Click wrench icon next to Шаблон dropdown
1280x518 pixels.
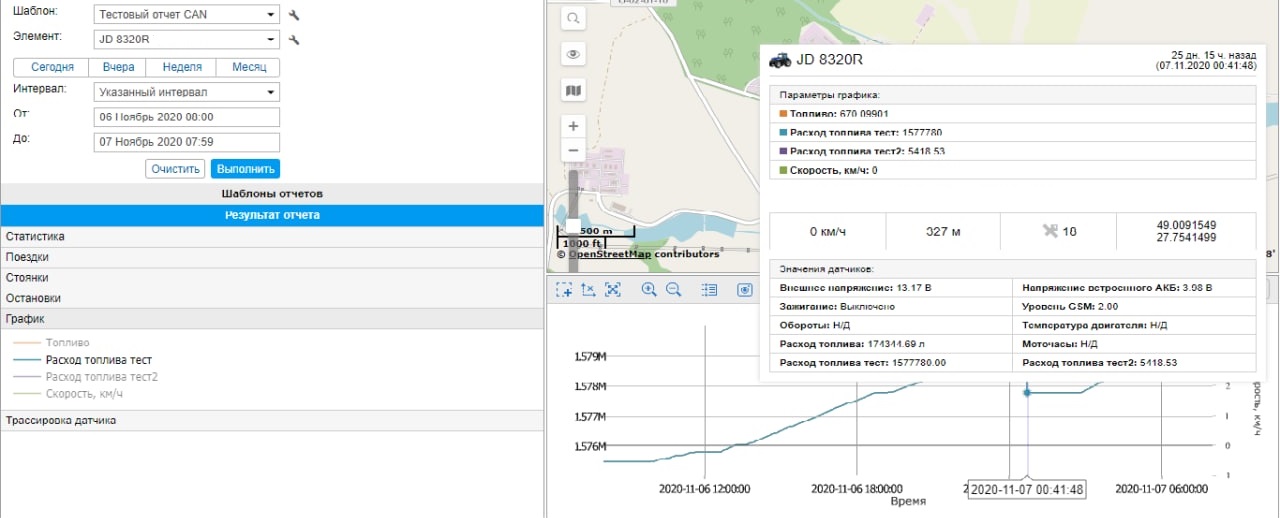tap(294, 15)
